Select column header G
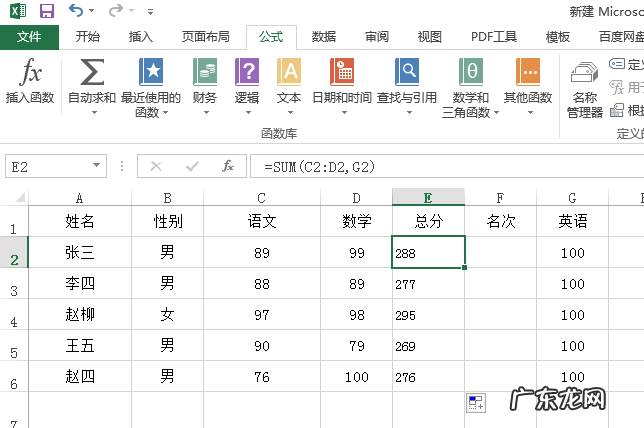 [x=572, y=198]
